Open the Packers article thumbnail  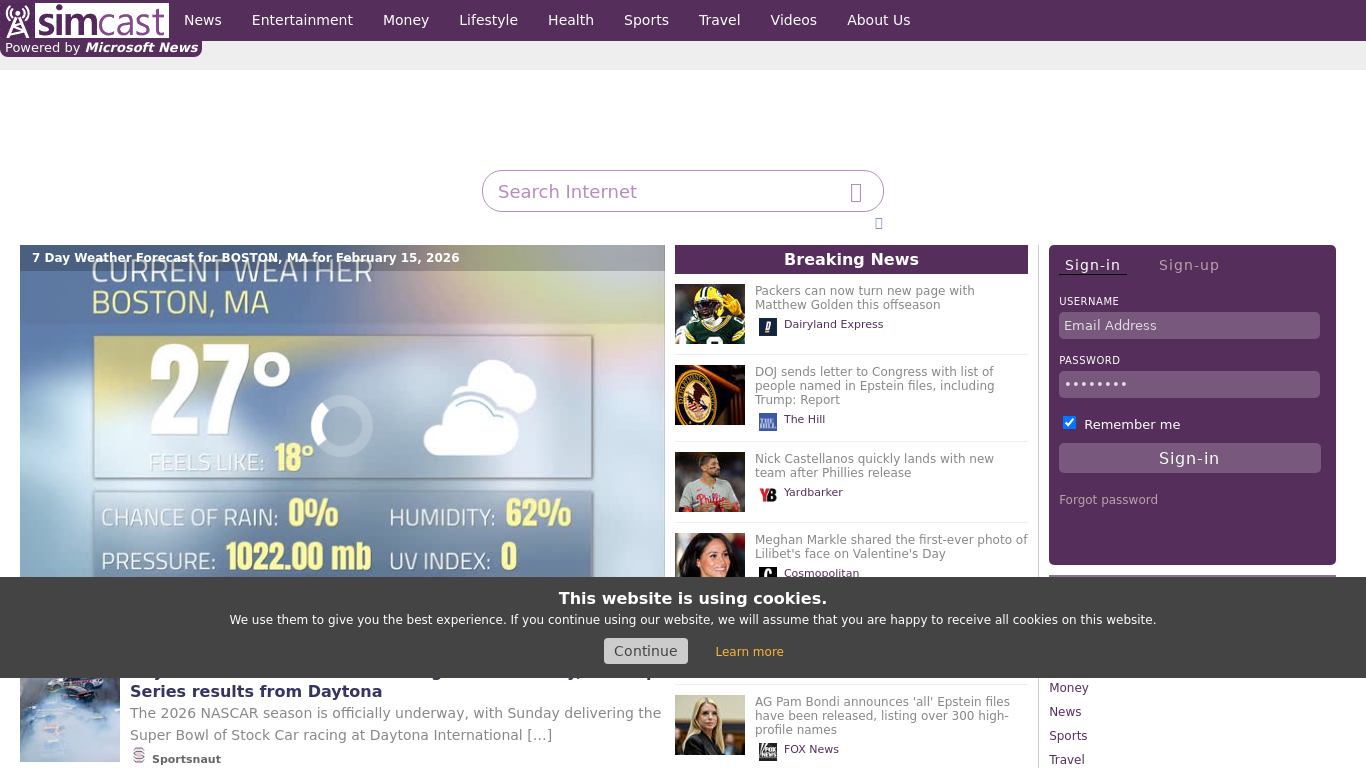coord(709,314)
